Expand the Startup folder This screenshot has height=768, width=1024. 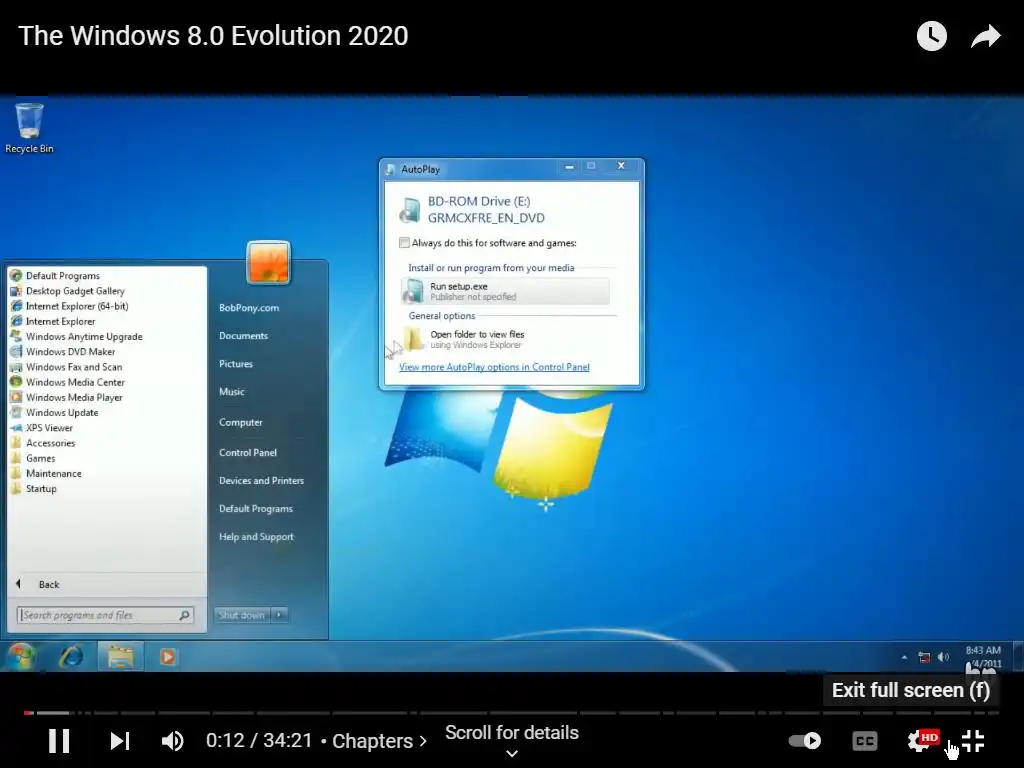click(x=41, y=488)
